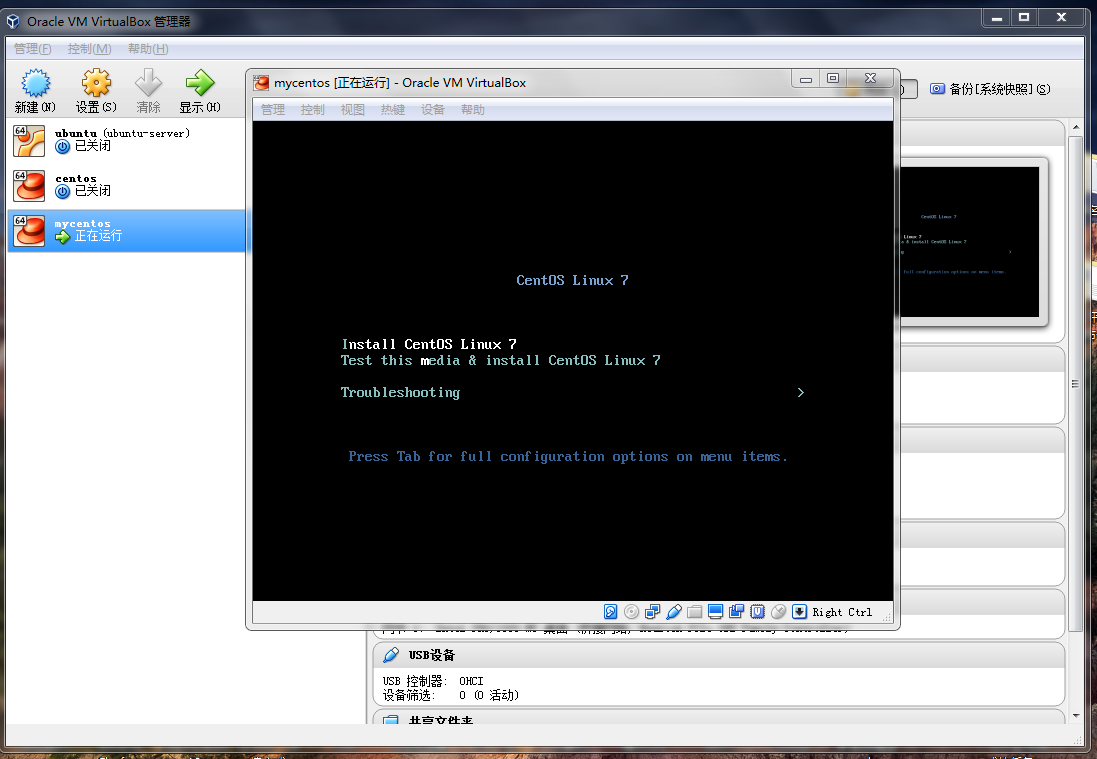
Task: Click the details pane scroll-up arrow
Action: (x=1076, y=129)
